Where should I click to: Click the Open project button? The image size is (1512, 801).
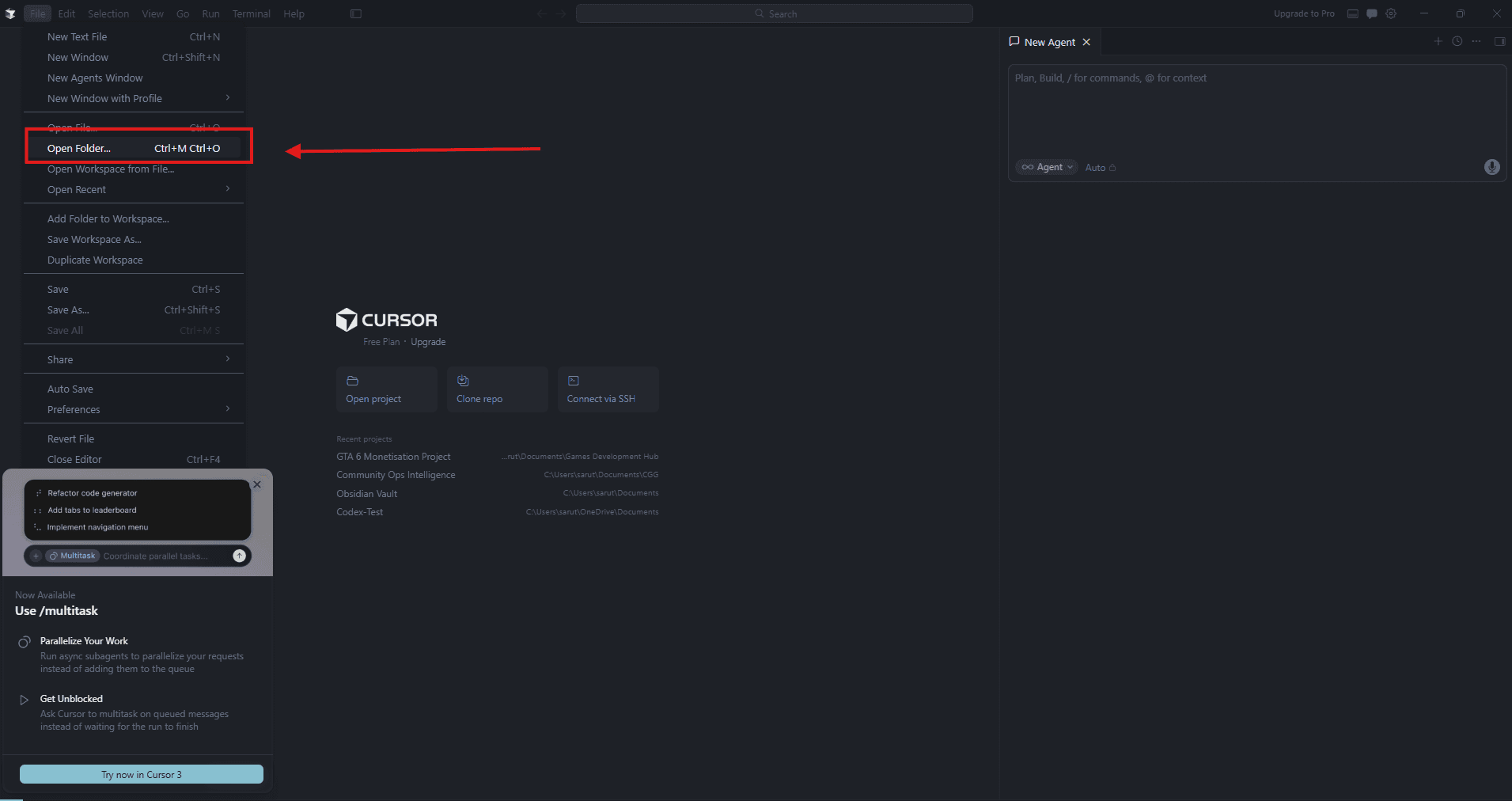387,389
